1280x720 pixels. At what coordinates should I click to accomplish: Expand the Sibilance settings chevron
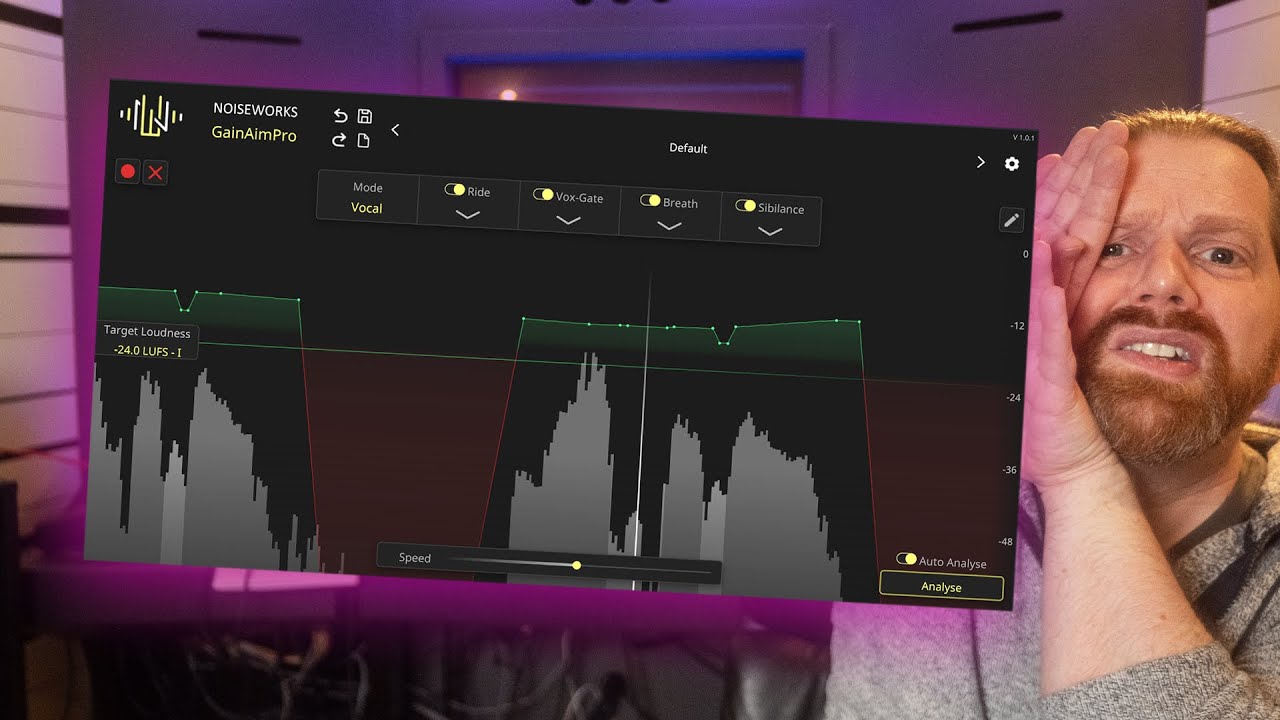pyautogui.click(x=769, y=231)
